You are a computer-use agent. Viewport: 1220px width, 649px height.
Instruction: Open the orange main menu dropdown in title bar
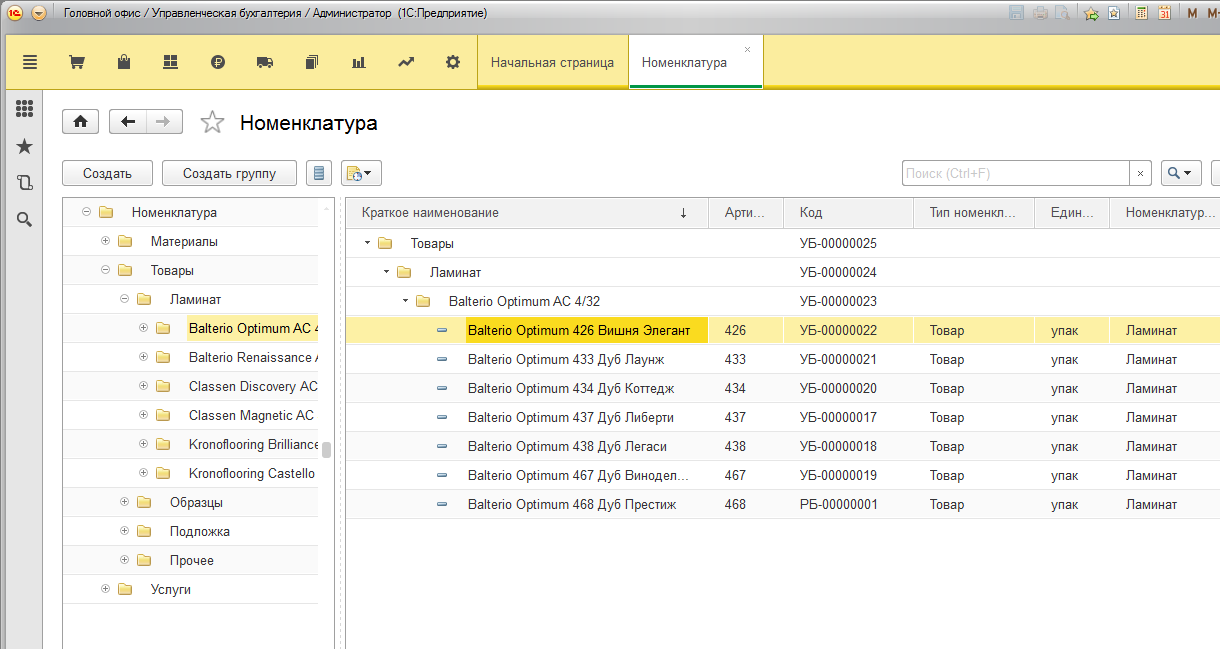39,13
